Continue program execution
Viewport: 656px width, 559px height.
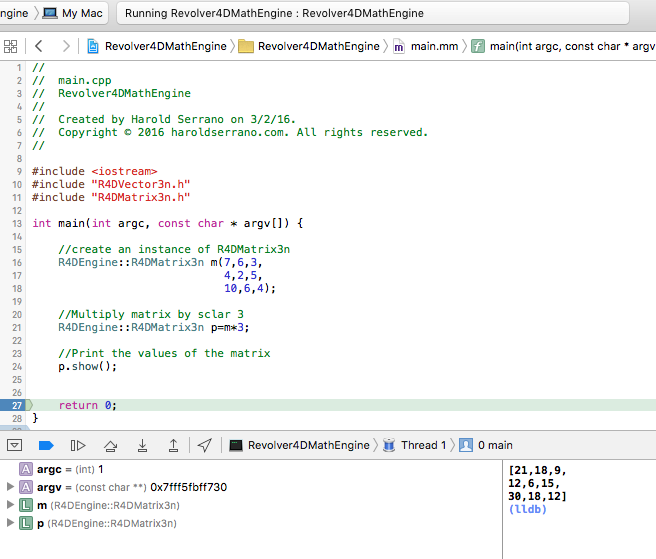tap(78, 445)
